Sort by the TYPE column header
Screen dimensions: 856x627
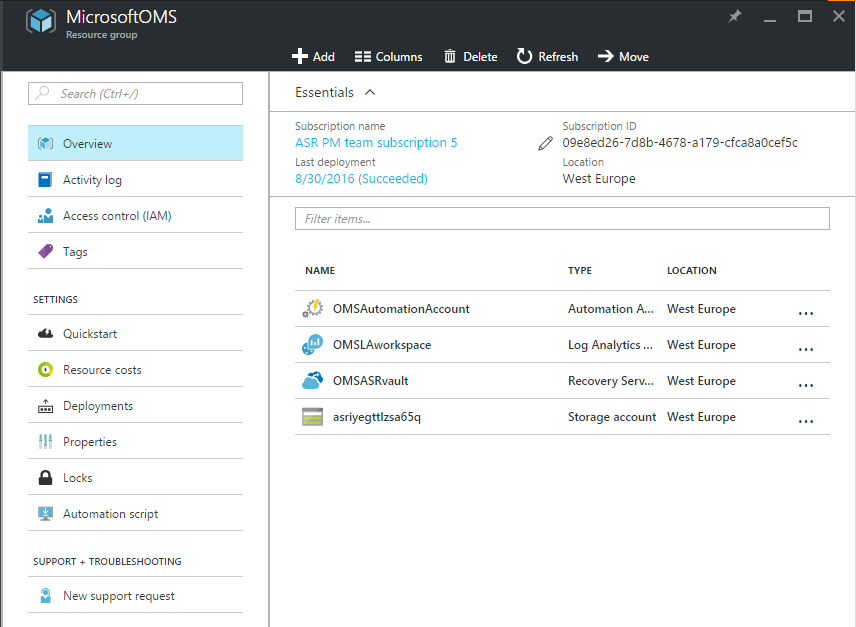(579, 271)
